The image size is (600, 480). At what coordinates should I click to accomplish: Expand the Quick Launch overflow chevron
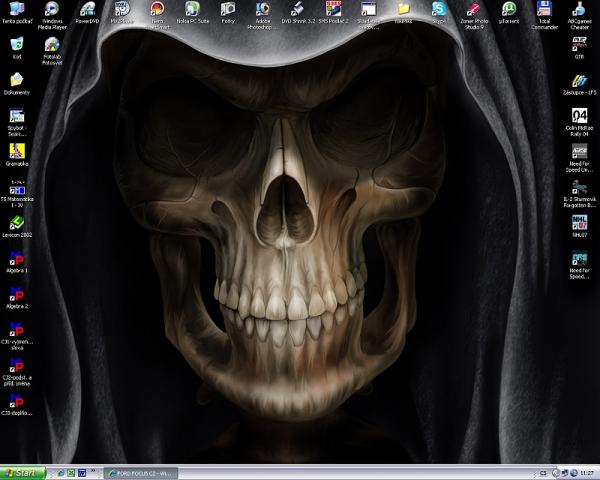95,472
